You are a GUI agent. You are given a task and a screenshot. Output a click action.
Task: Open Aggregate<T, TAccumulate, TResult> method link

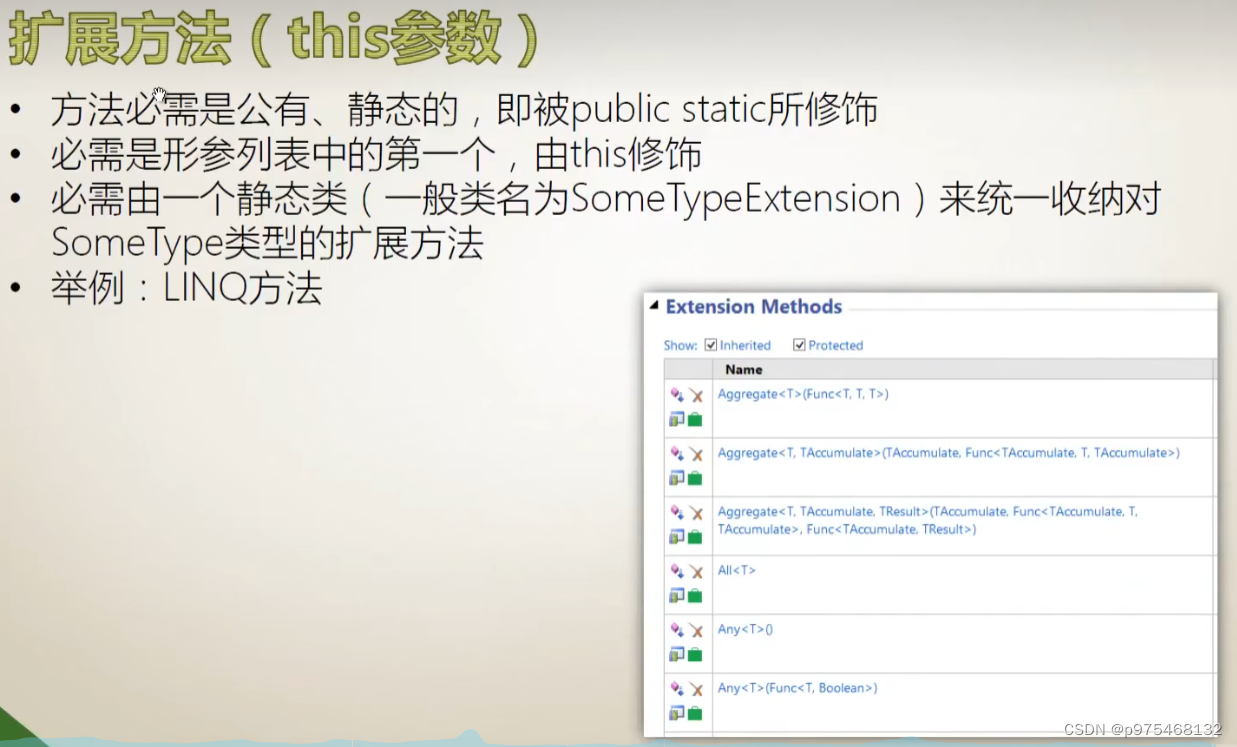[928, 520]
